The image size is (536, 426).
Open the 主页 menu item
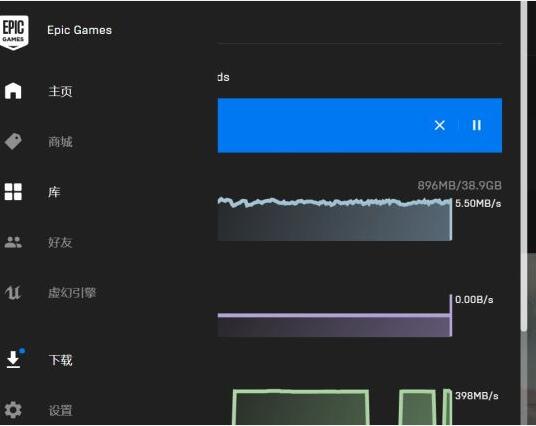click(x=60, y=91)
